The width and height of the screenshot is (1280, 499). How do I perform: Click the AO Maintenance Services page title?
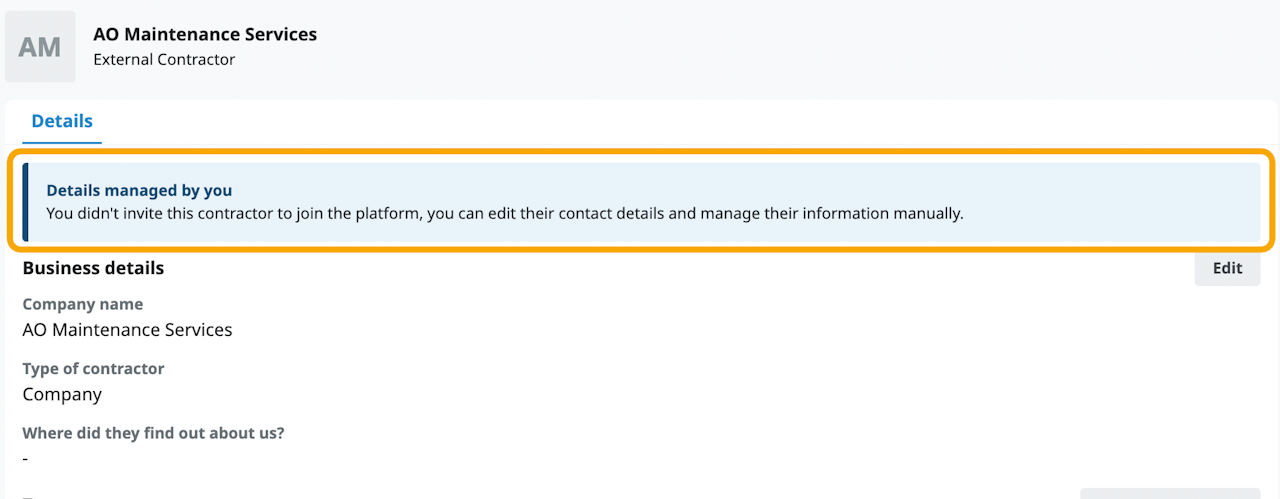tap(205, 34)
